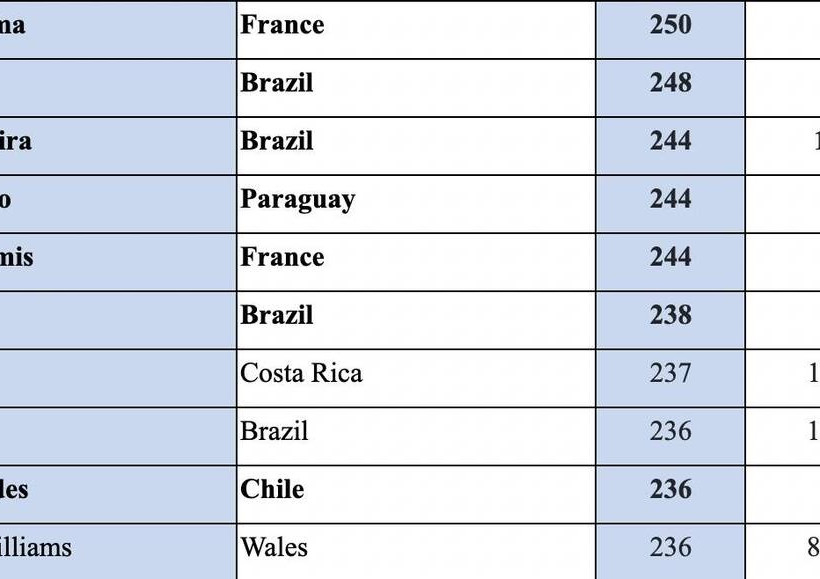This screenshot has width=820, height=579.
Task: Click the Brazil cell beside 238
Action: click(x=416, y=316)
